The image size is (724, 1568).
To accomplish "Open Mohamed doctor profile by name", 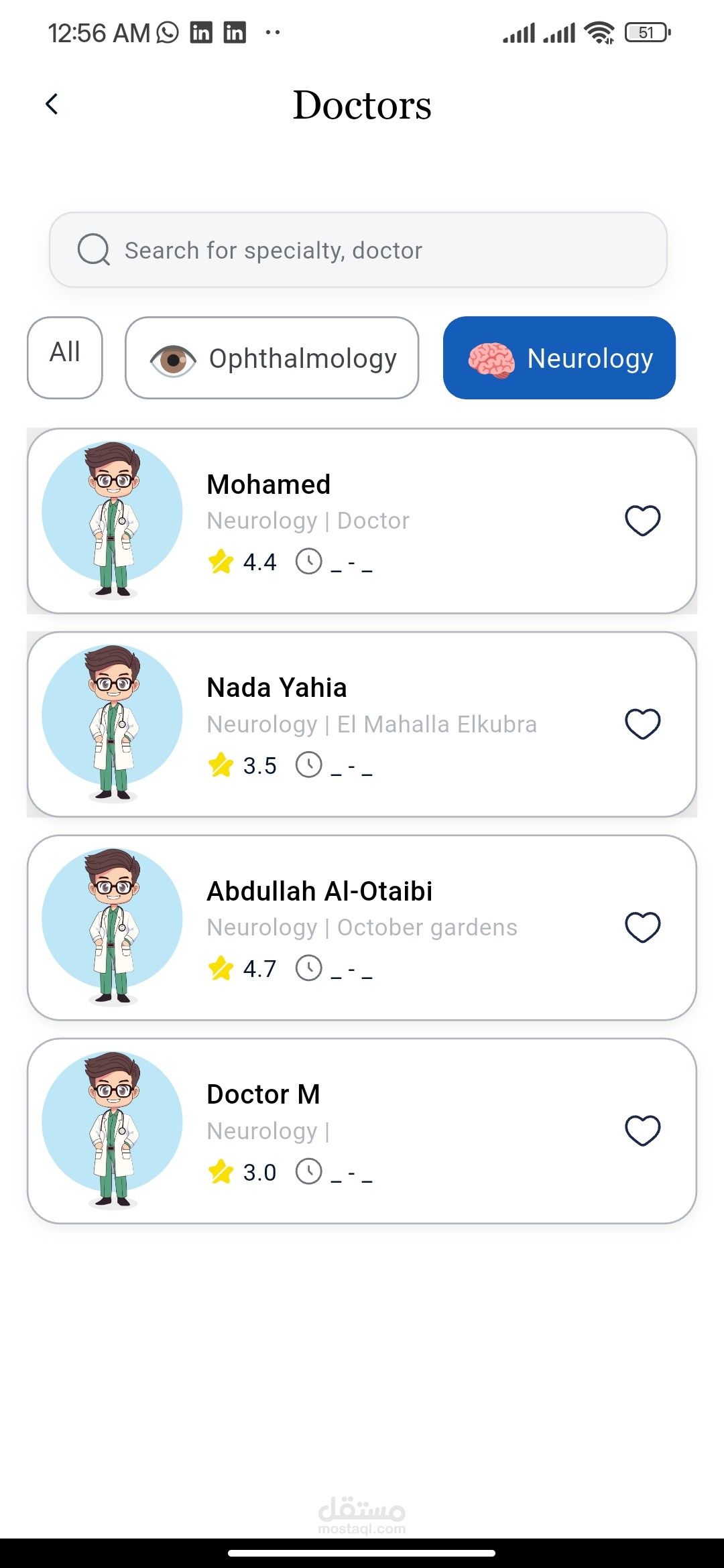I will pyautogui.click(x=268, y=484).
